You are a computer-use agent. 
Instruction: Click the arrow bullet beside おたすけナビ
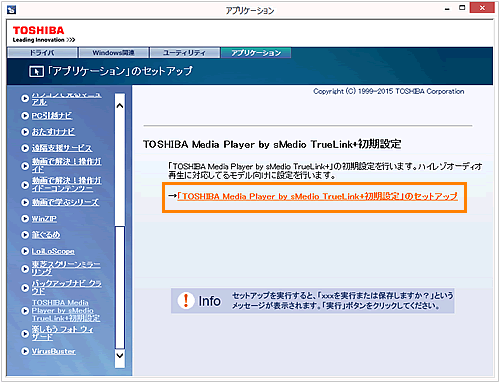pos(25,132)
